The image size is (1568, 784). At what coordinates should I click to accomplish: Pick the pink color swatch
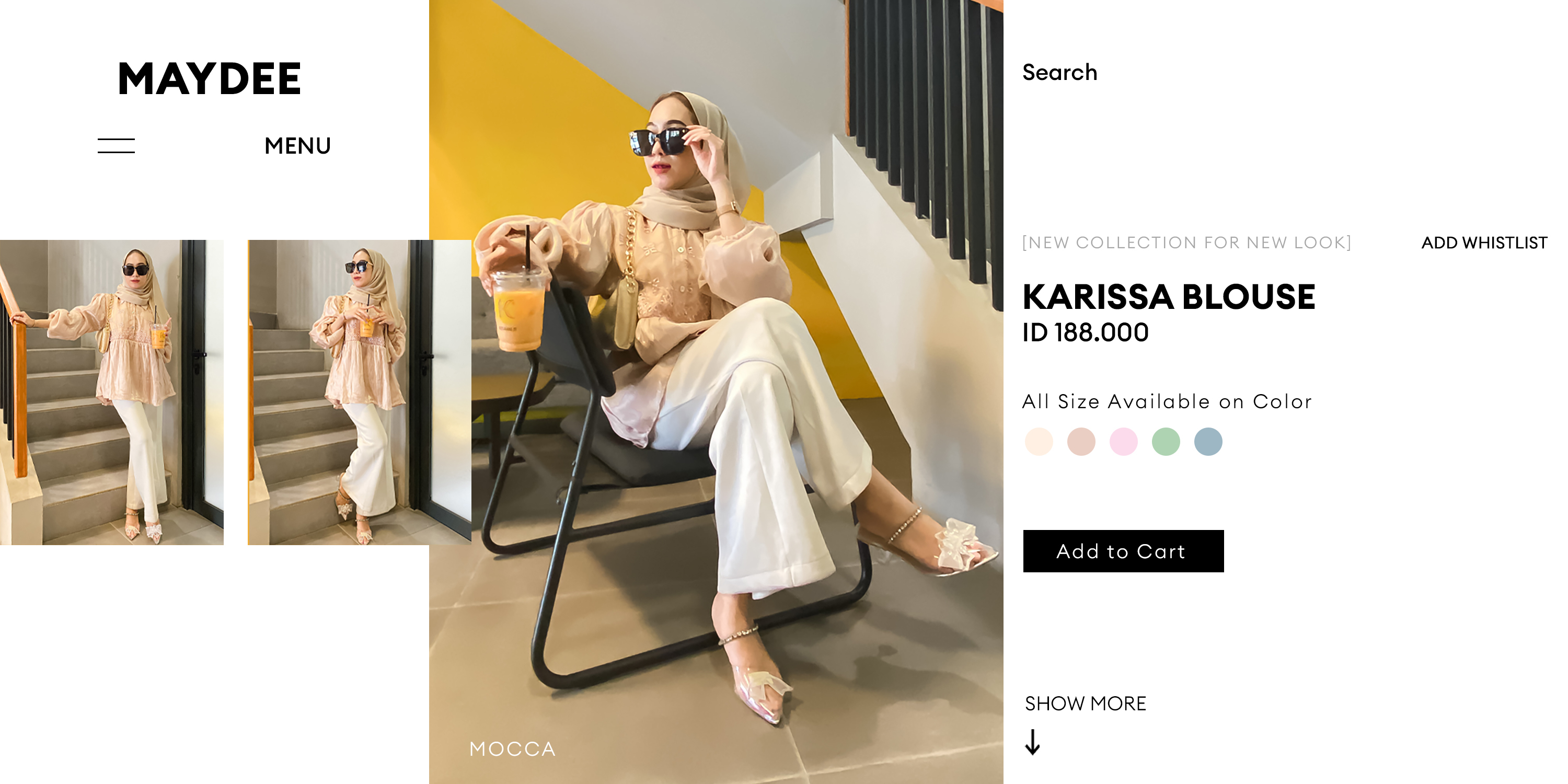pyautogui.click(x=1124, y=441)
